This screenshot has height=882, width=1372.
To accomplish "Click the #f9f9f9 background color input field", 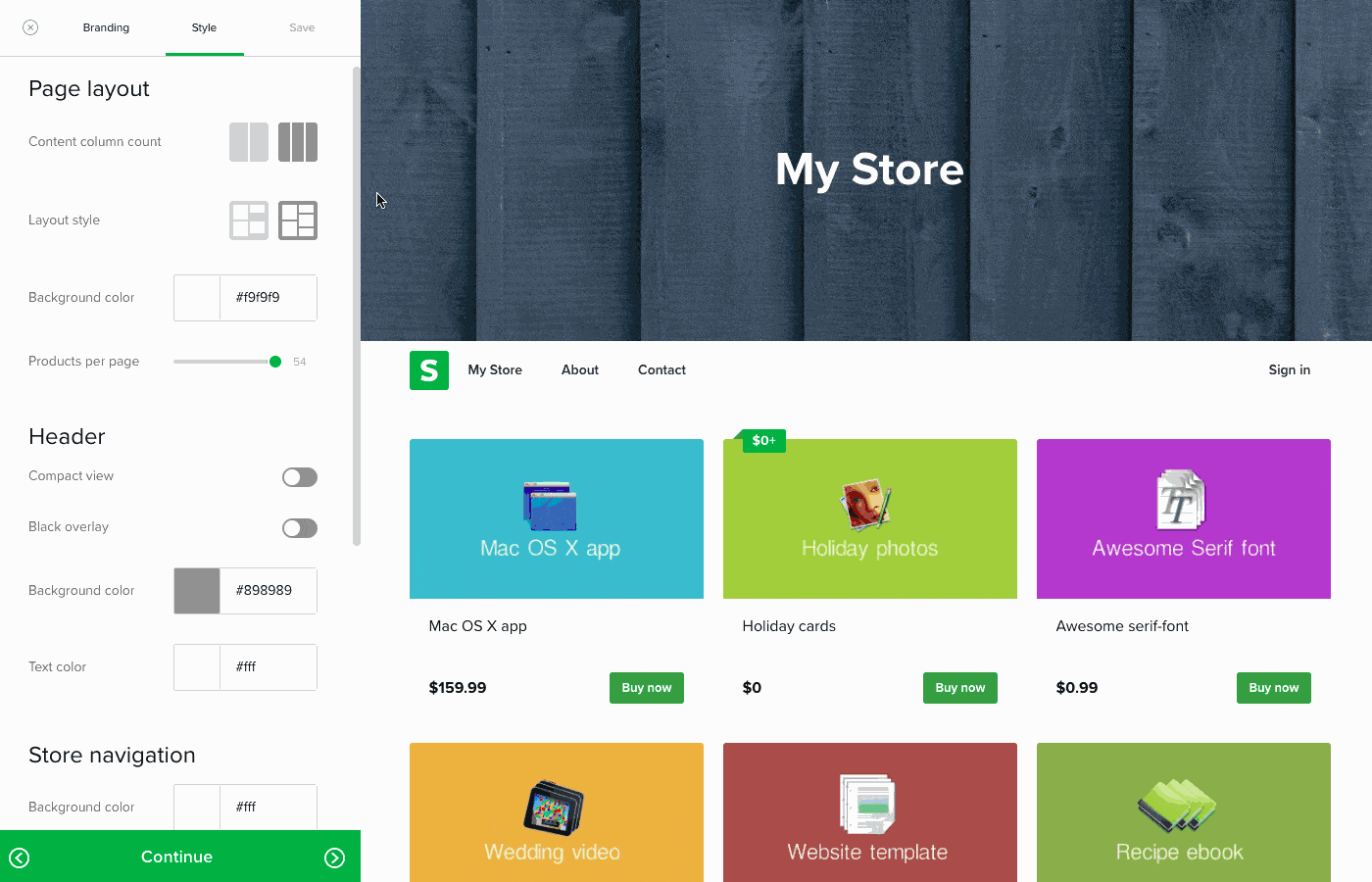I will [x=268, y=297].
